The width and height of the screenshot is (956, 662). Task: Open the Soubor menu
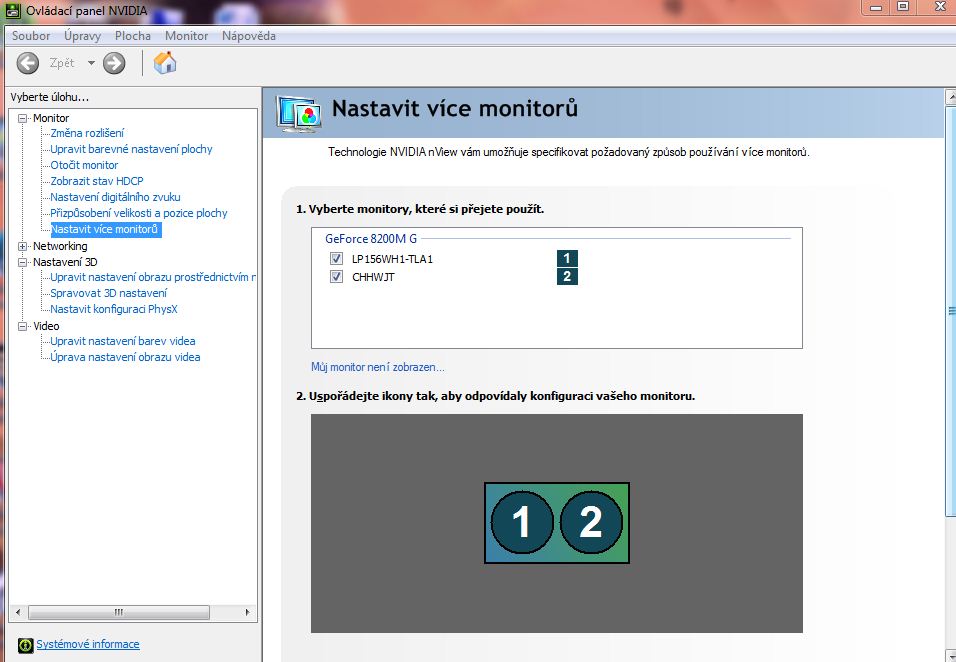click(31, 36)
